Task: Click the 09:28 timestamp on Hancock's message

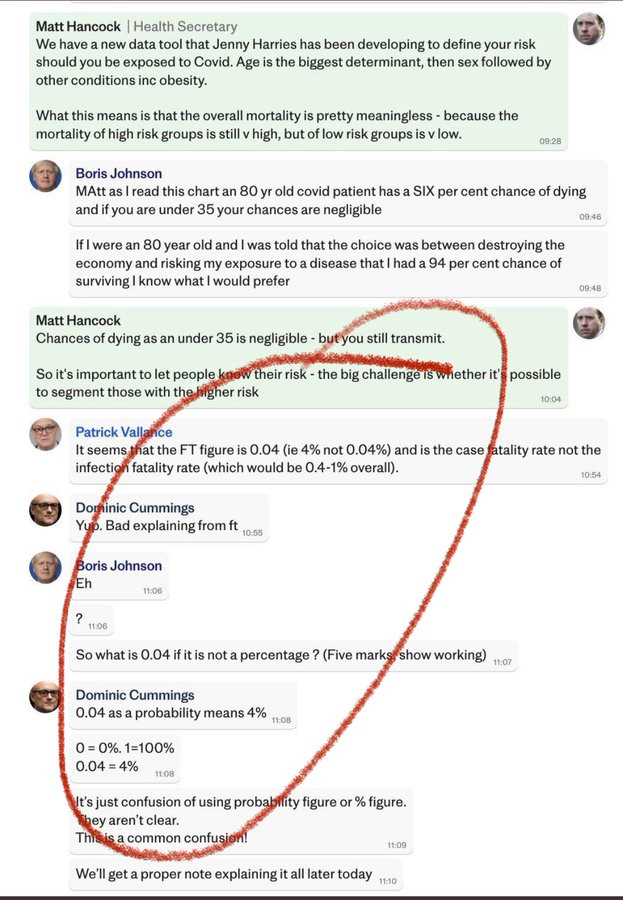Action: click(550, 141)
